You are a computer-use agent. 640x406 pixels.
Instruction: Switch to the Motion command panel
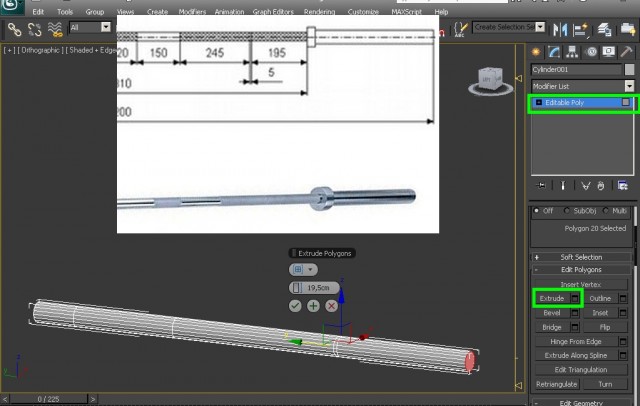pyautogui.click(x=591, y=52)
